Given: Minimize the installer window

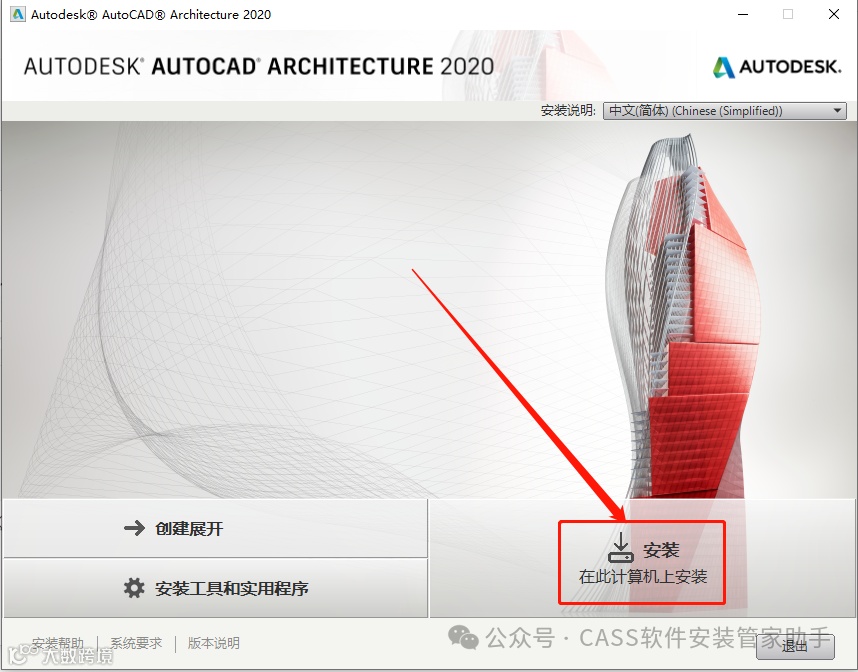Looking at the screenshot, I should coord(743,14).
